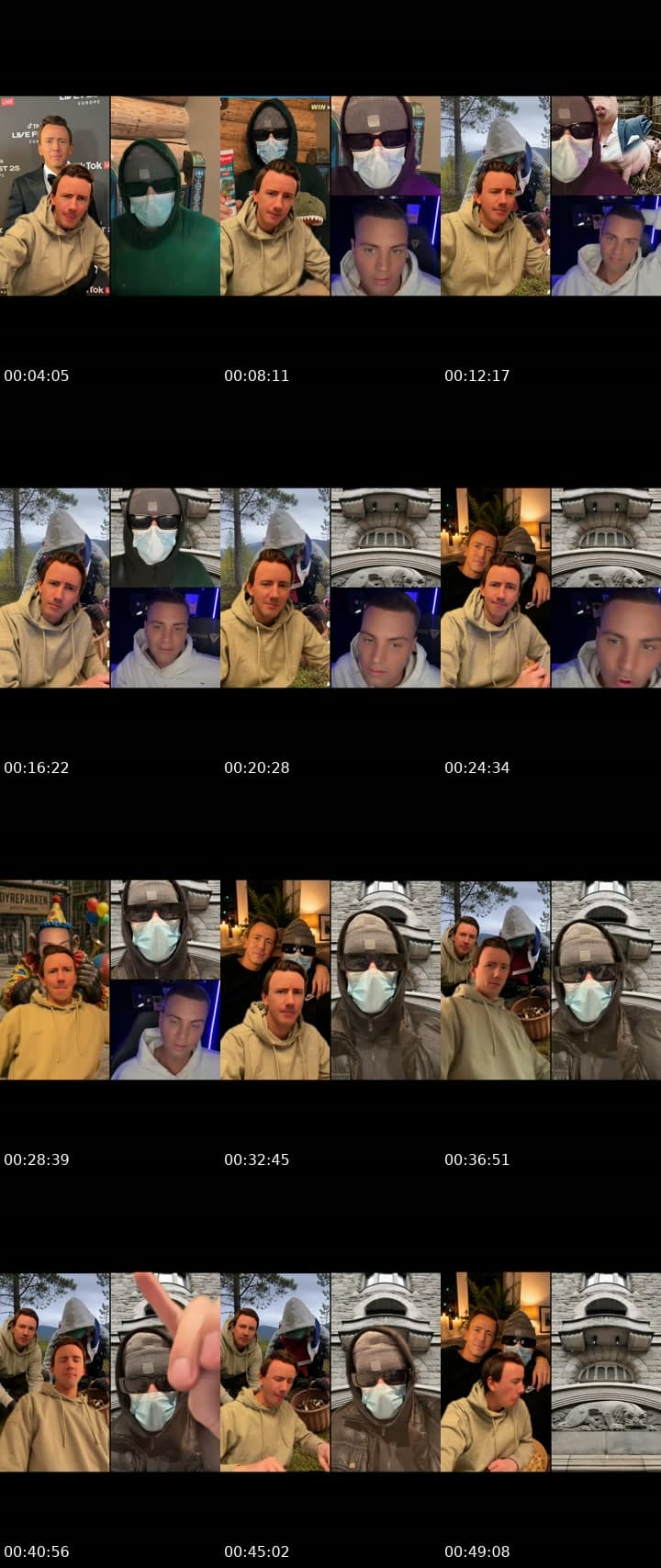Pick the frame thumbnail labeled 00:24:34
Viewport: 661px width, 1568px height.
(551, 588)
